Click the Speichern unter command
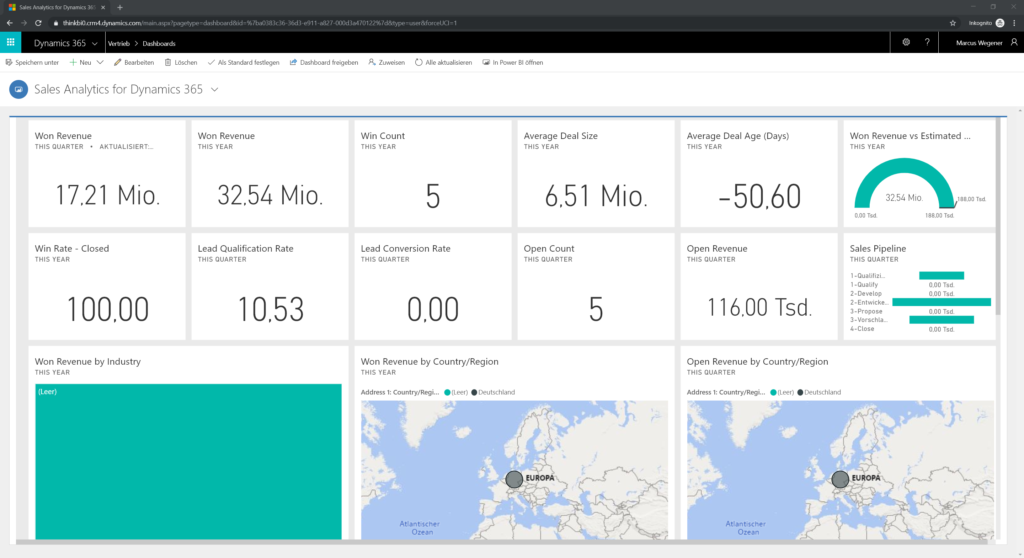 (x=32, y=63)
